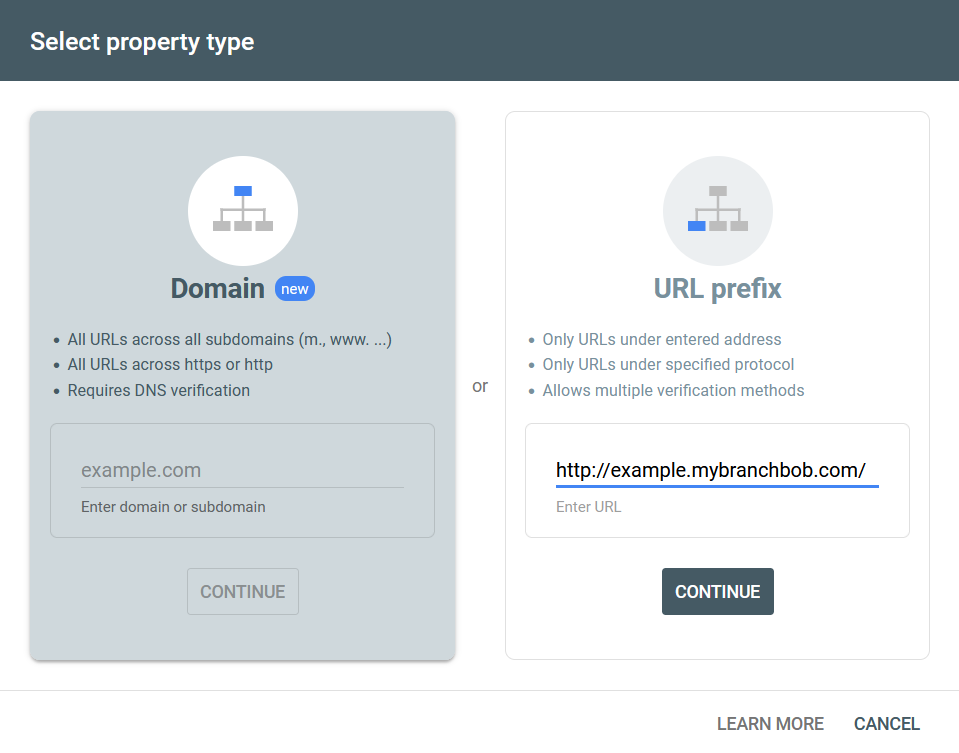Click the dark Continue button for URL prefix
Screen dimensions: 959x753
point(717,592)
